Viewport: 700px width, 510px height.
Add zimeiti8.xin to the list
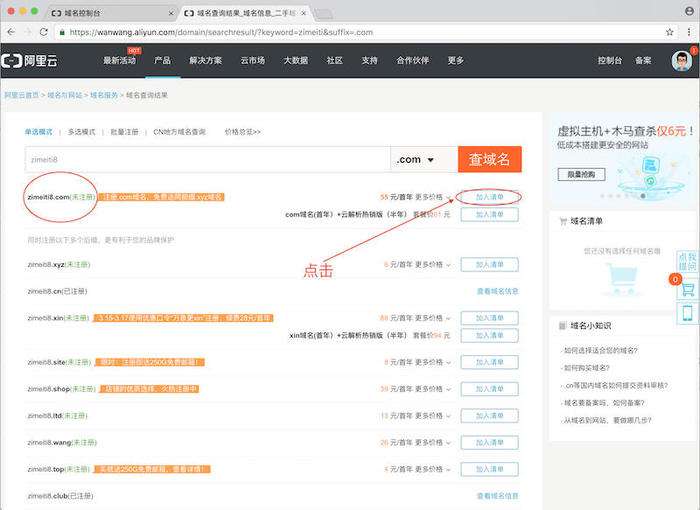(489, 318)
